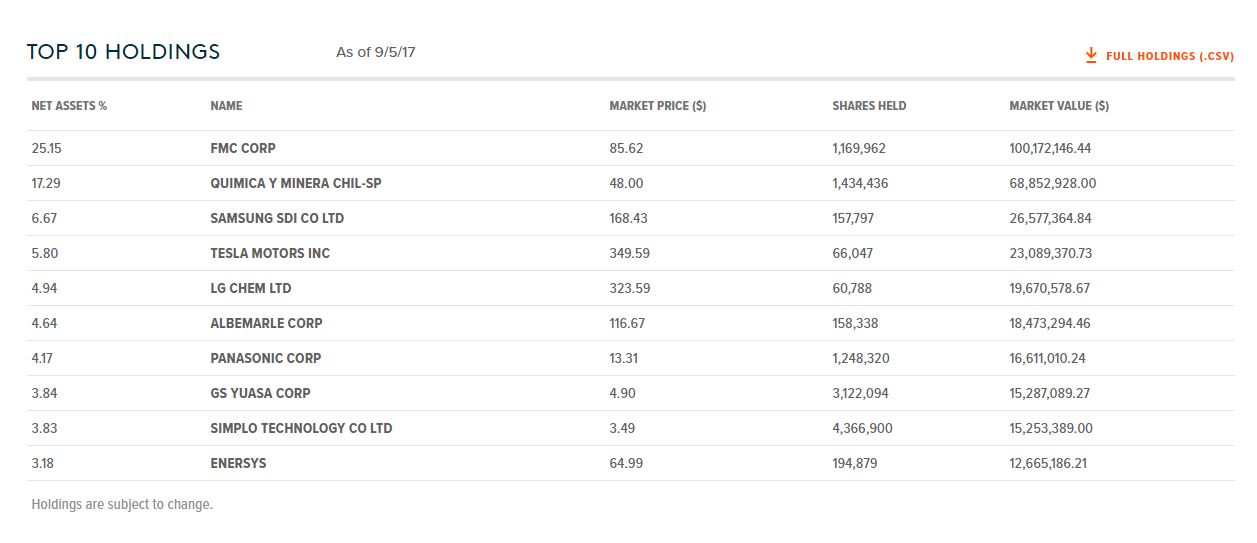Click Tesla's market price 349.59

click(x=629, y=253)
